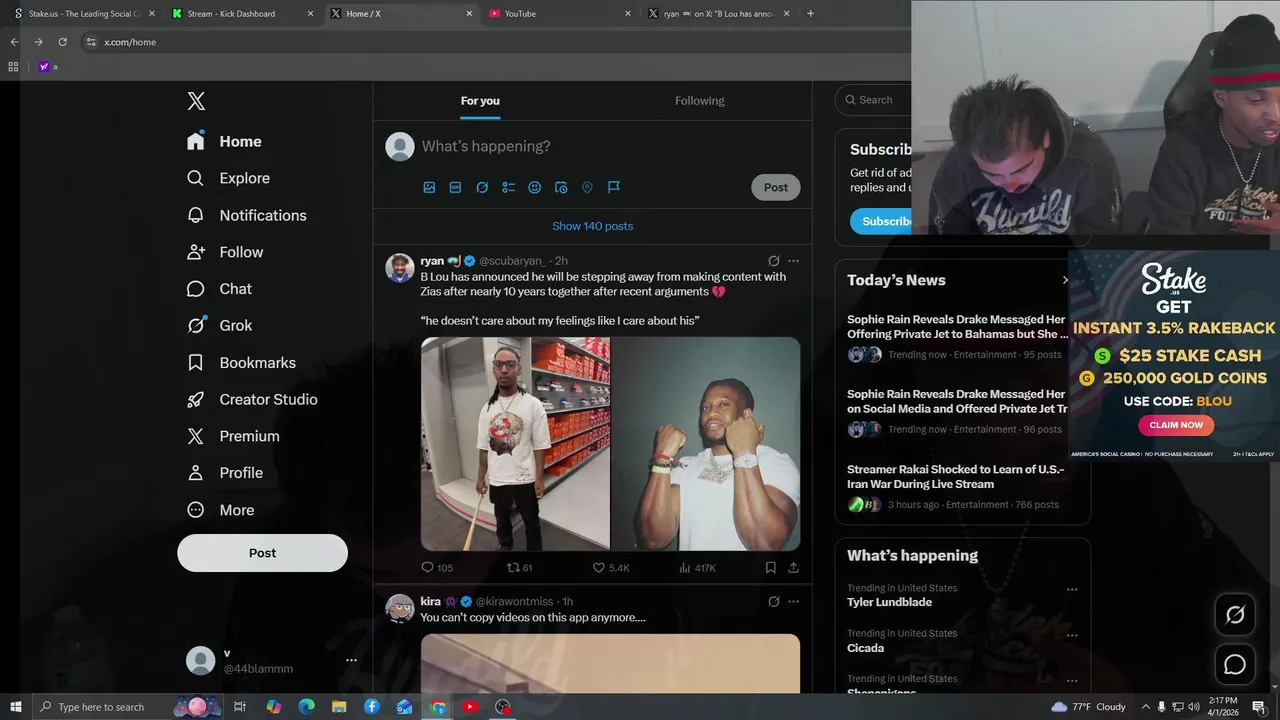Share ryan's post
1280x720 pixels.
pos(793,568)
